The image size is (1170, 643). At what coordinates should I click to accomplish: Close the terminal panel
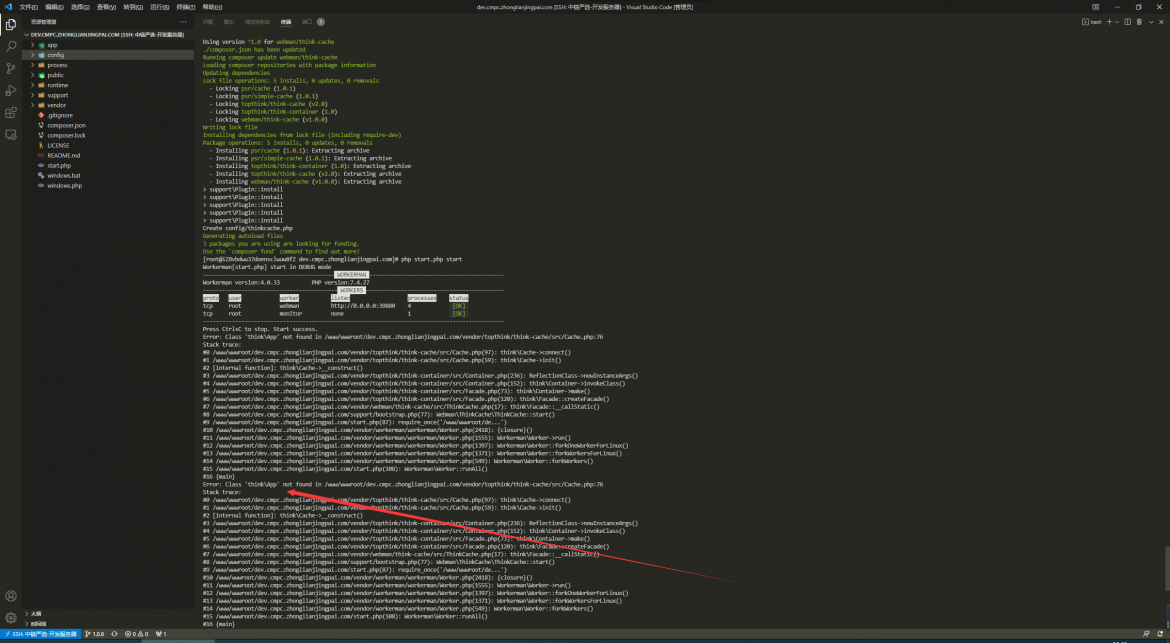[x=1161, y=22]
